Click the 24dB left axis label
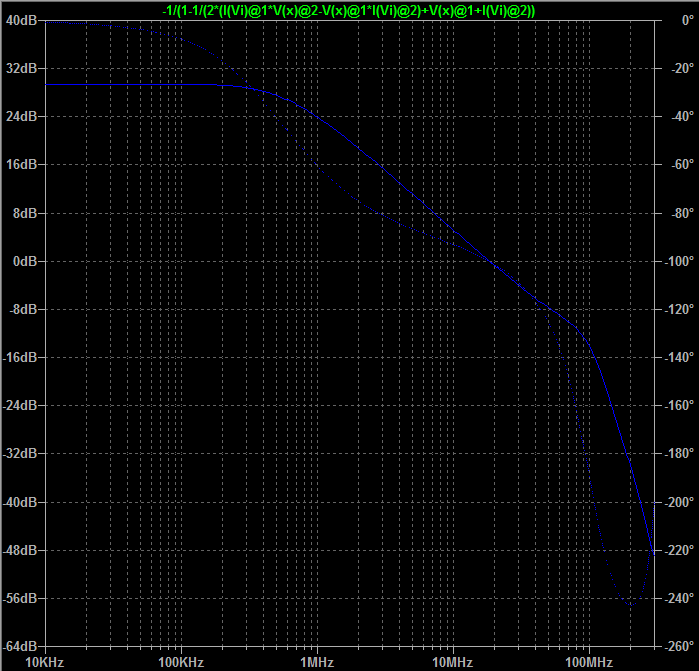This screenshot has width=699, height=671. [x=21, y=116]
